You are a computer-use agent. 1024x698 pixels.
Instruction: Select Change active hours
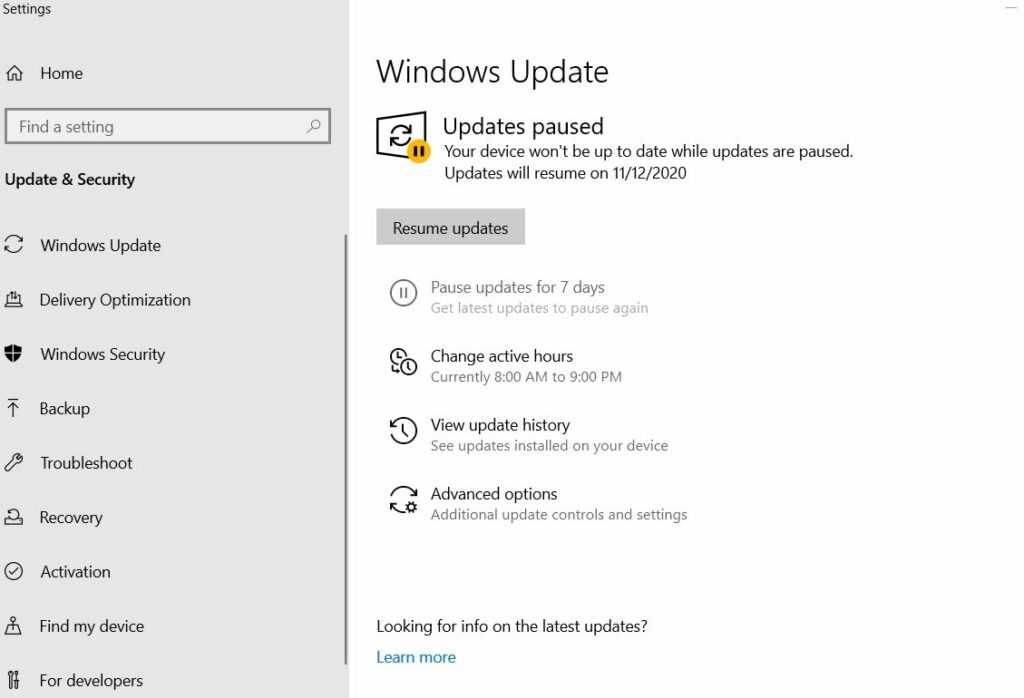501,356
